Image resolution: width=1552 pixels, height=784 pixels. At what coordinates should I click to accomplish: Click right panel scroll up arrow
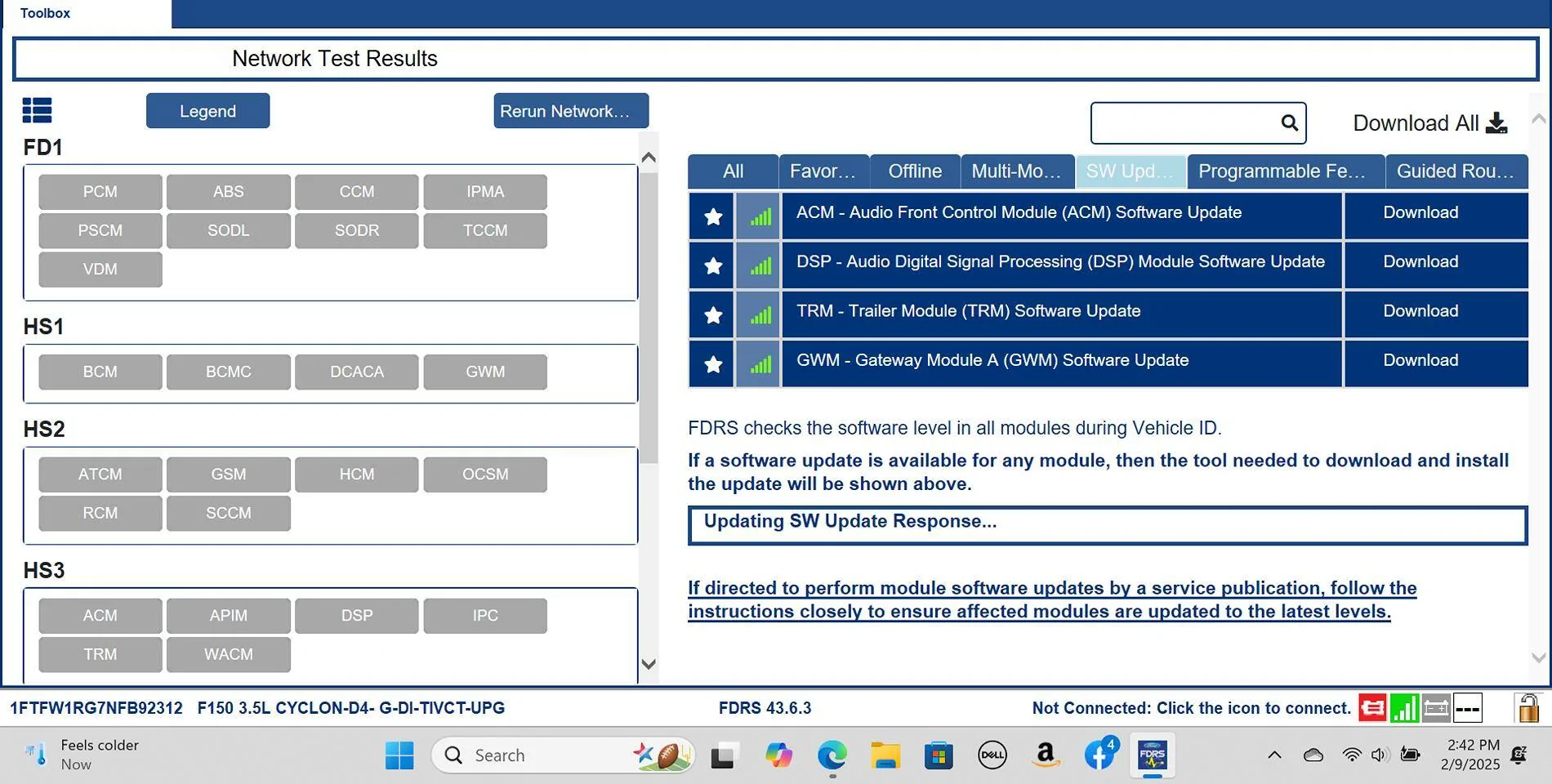(1539, 119)
